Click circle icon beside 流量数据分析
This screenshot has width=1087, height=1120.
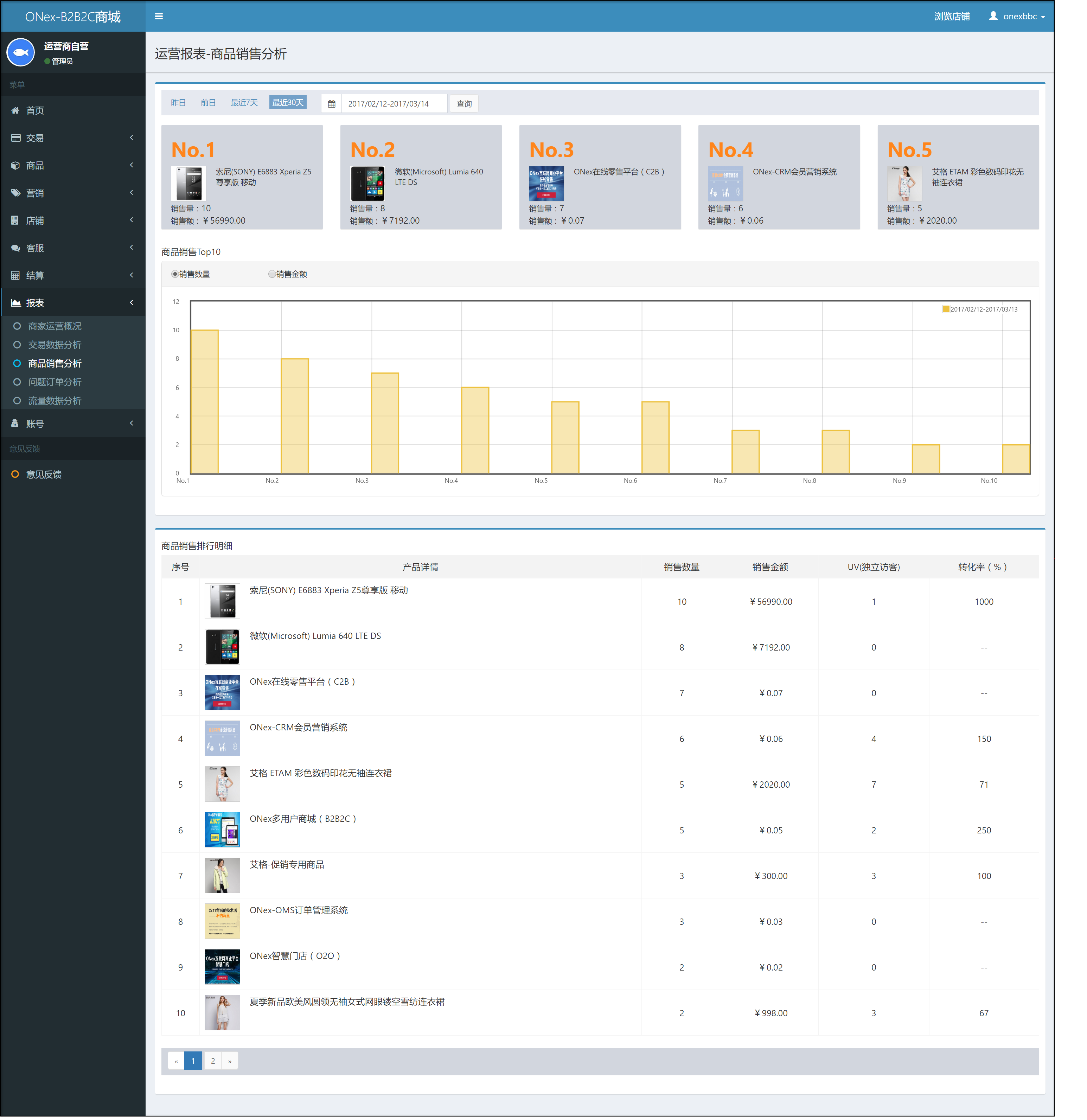pyautogui.click(x=17, y=401)
